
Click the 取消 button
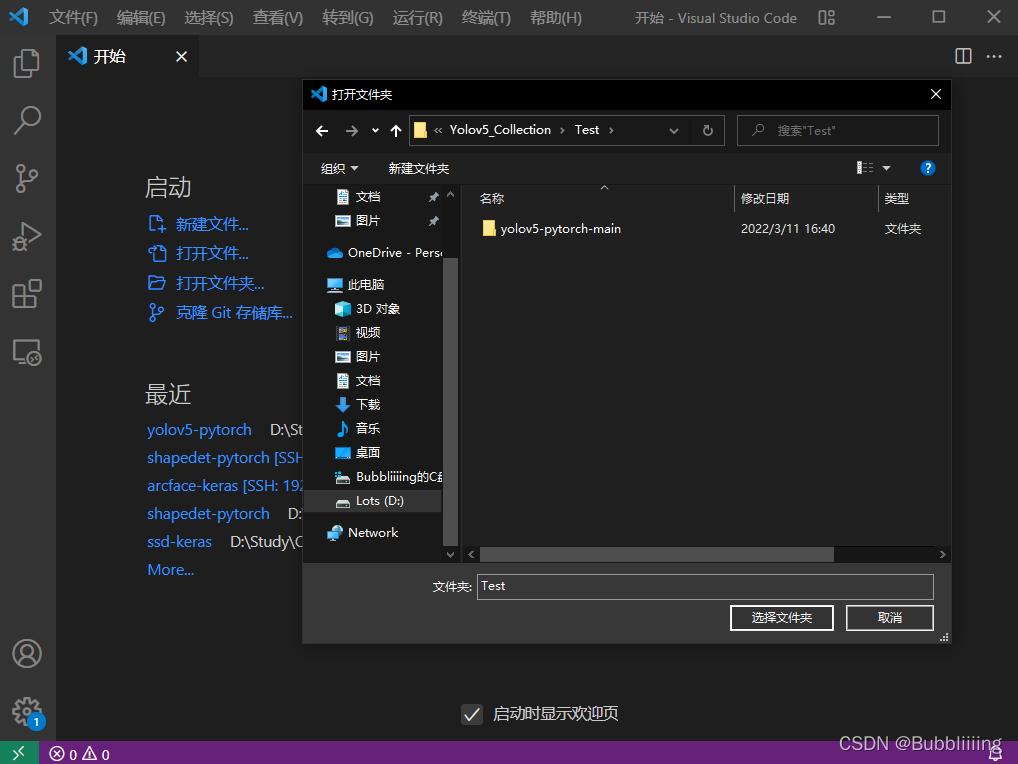point(889,618)
